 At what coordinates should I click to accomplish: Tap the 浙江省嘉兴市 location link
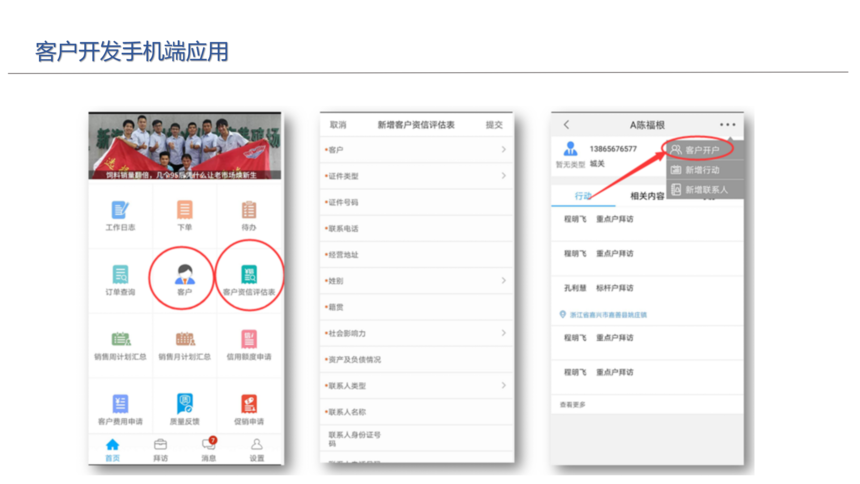click(608, 315)
